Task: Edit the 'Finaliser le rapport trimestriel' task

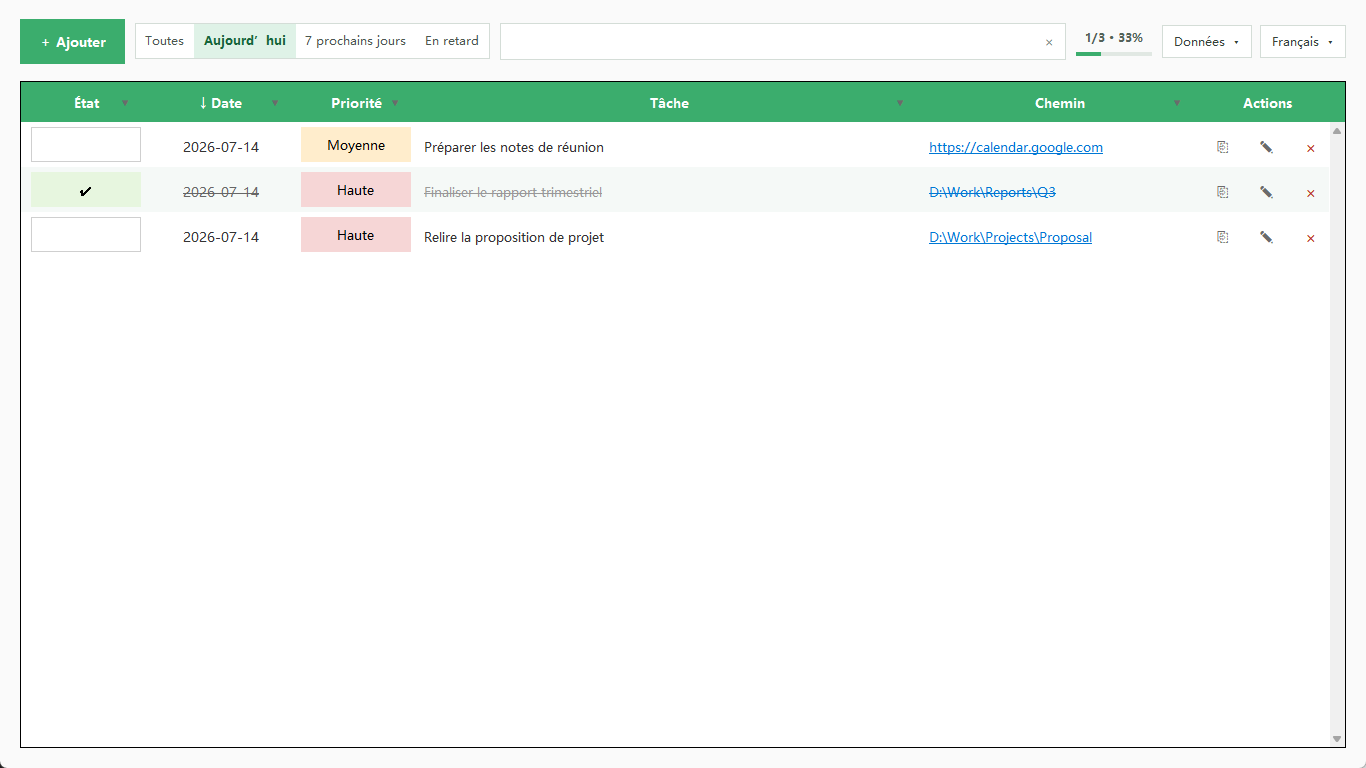Action: (1266, 192)
